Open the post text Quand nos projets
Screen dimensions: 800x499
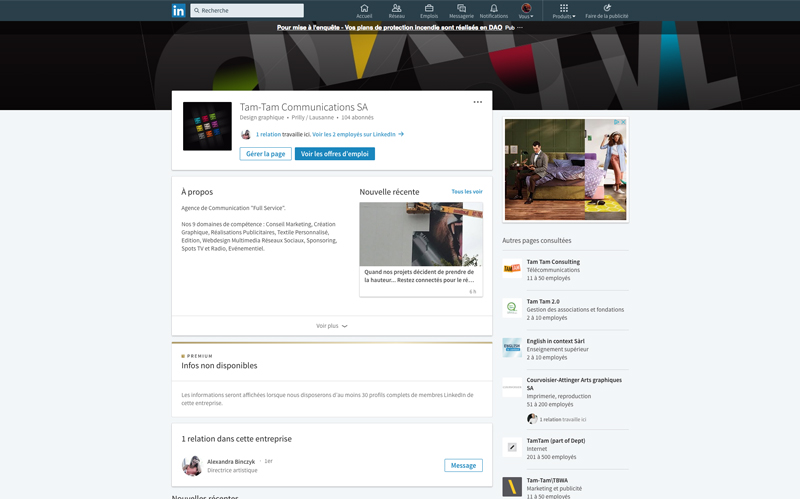pyautogui.click(x=419, y=276)
